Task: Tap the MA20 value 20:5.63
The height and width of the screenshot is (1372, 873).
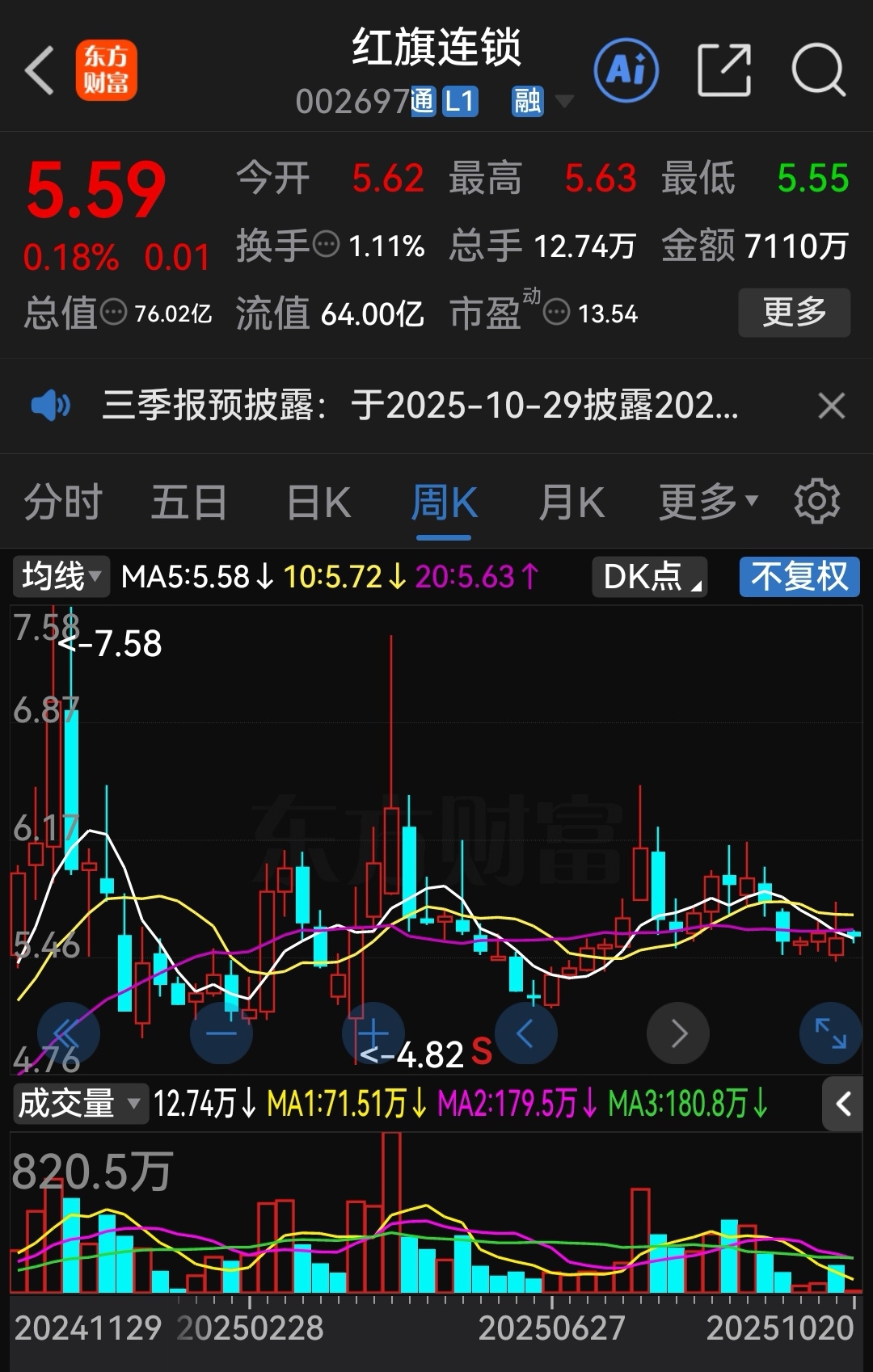Action: click(x=478, y=577)
